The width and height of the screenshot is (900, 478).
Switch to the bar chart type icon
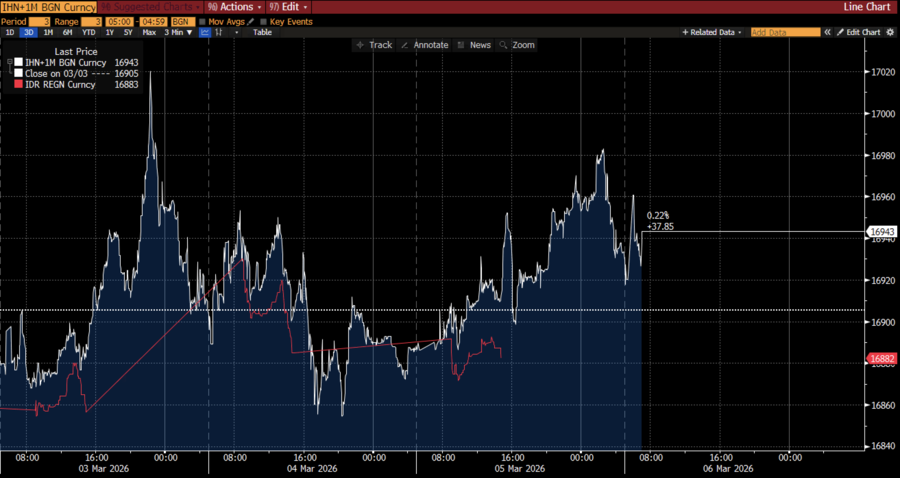219,32
